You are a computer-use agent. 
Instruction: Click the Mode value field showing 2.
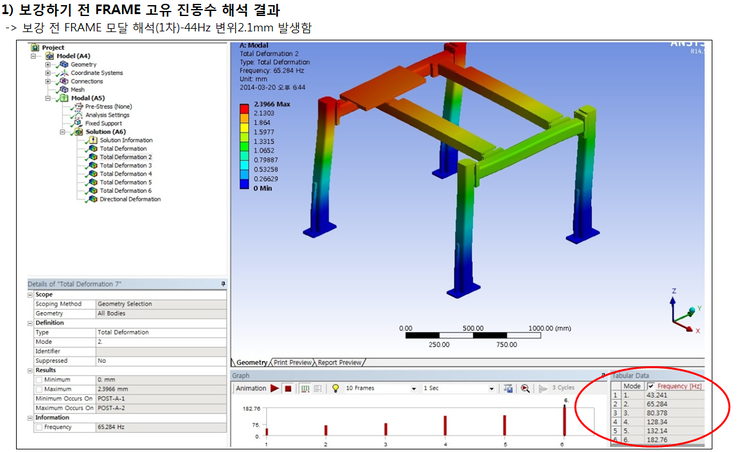pyautogui.click(x=161, y=342)
